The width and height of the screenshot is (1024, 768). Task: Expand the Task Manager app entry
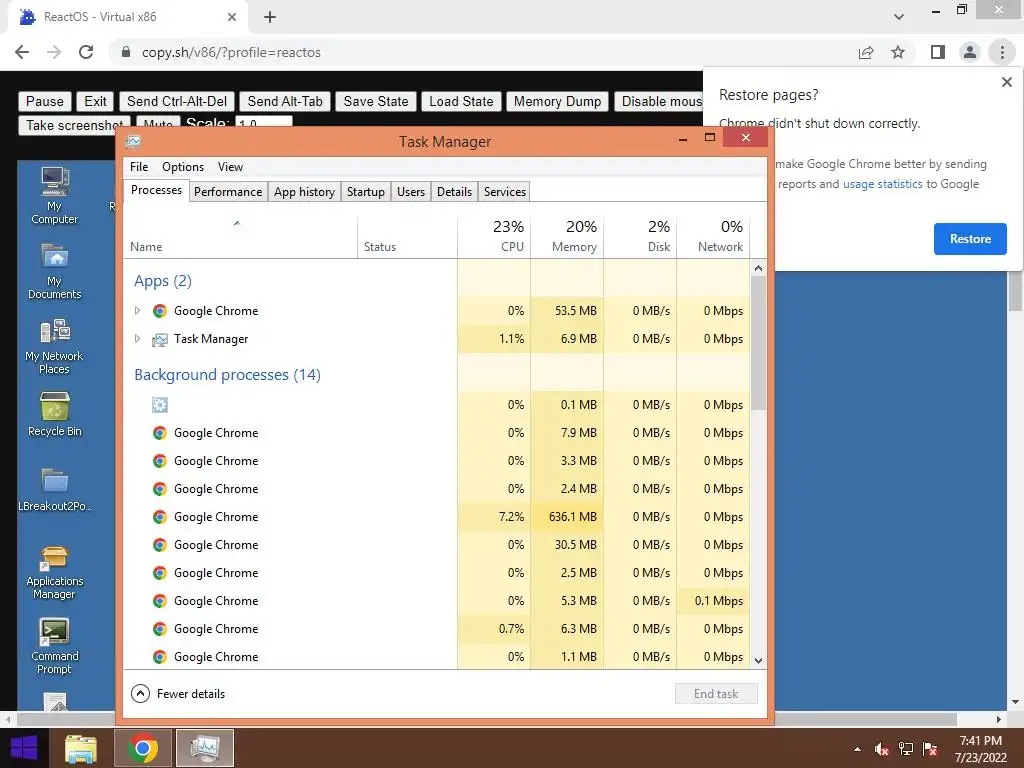tap(137, 339)
